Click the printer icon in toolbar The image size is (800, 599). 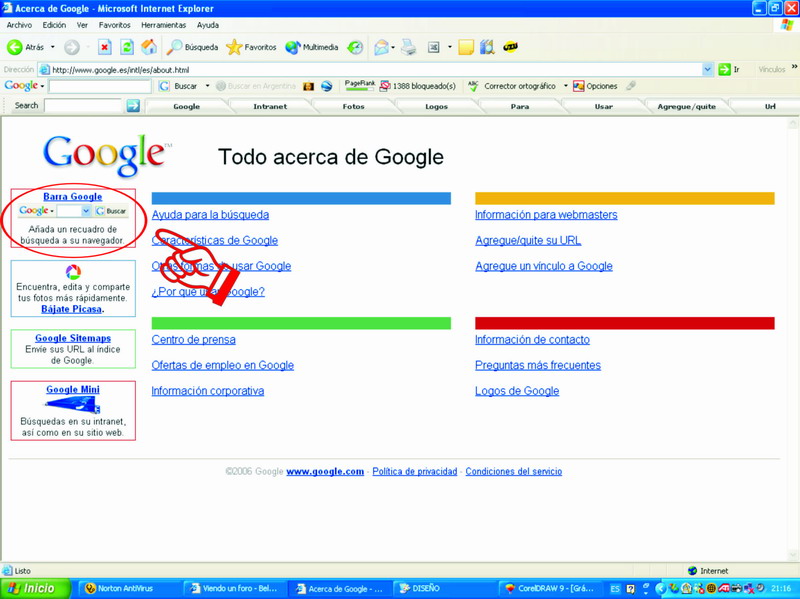click(409, 47)
